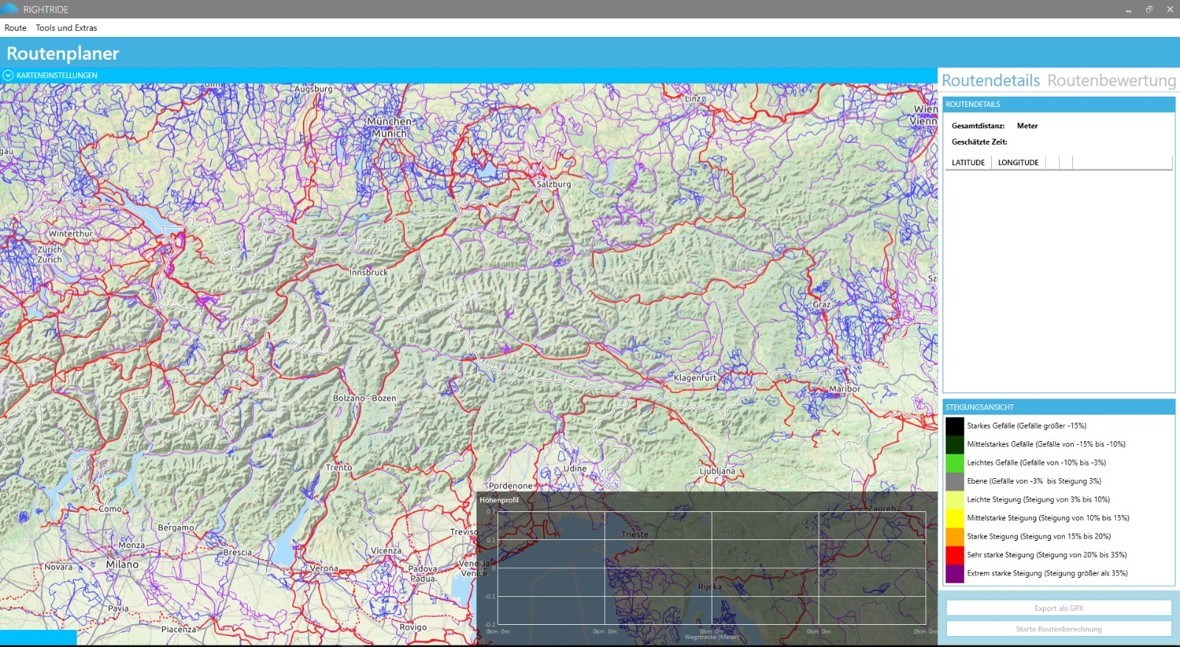
Task: Click Innsbruck on the map
Action: click(369, 272)
